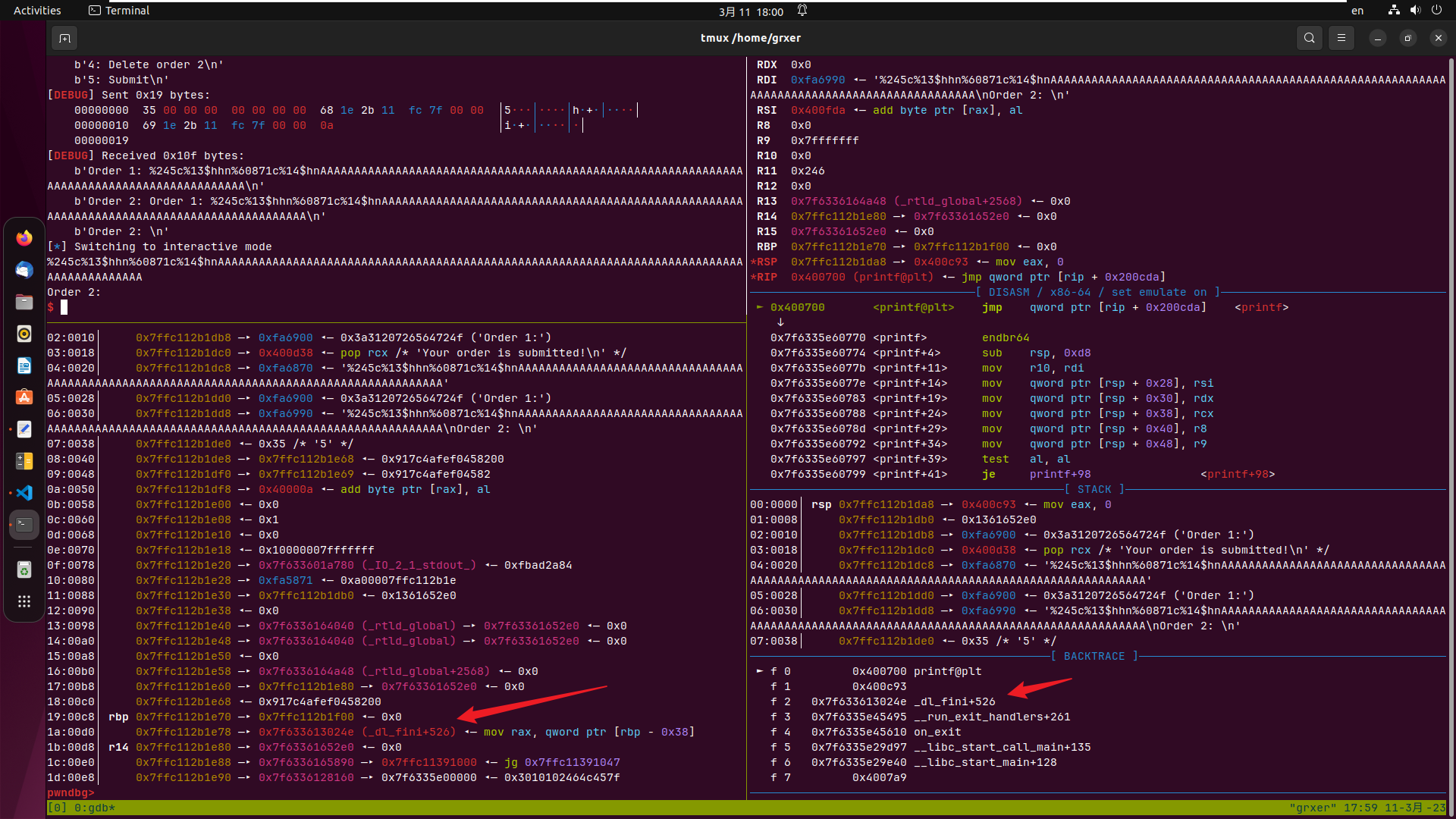Open the power menu icon
This screenshot has width=1456, height=819.
point(1436,11)
